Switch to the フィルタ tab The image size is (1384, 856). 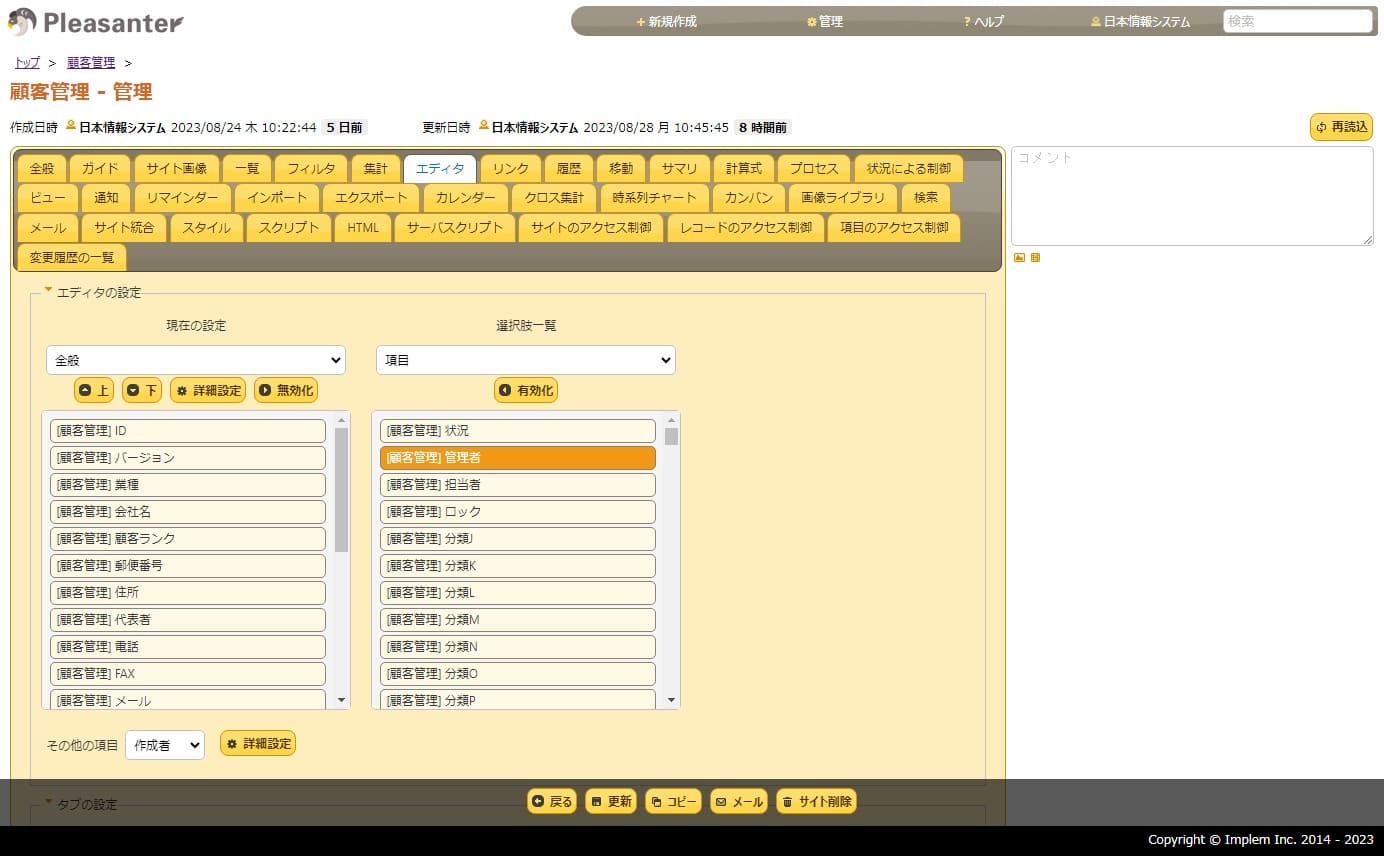pyautogui.click(x=311, y=168)
